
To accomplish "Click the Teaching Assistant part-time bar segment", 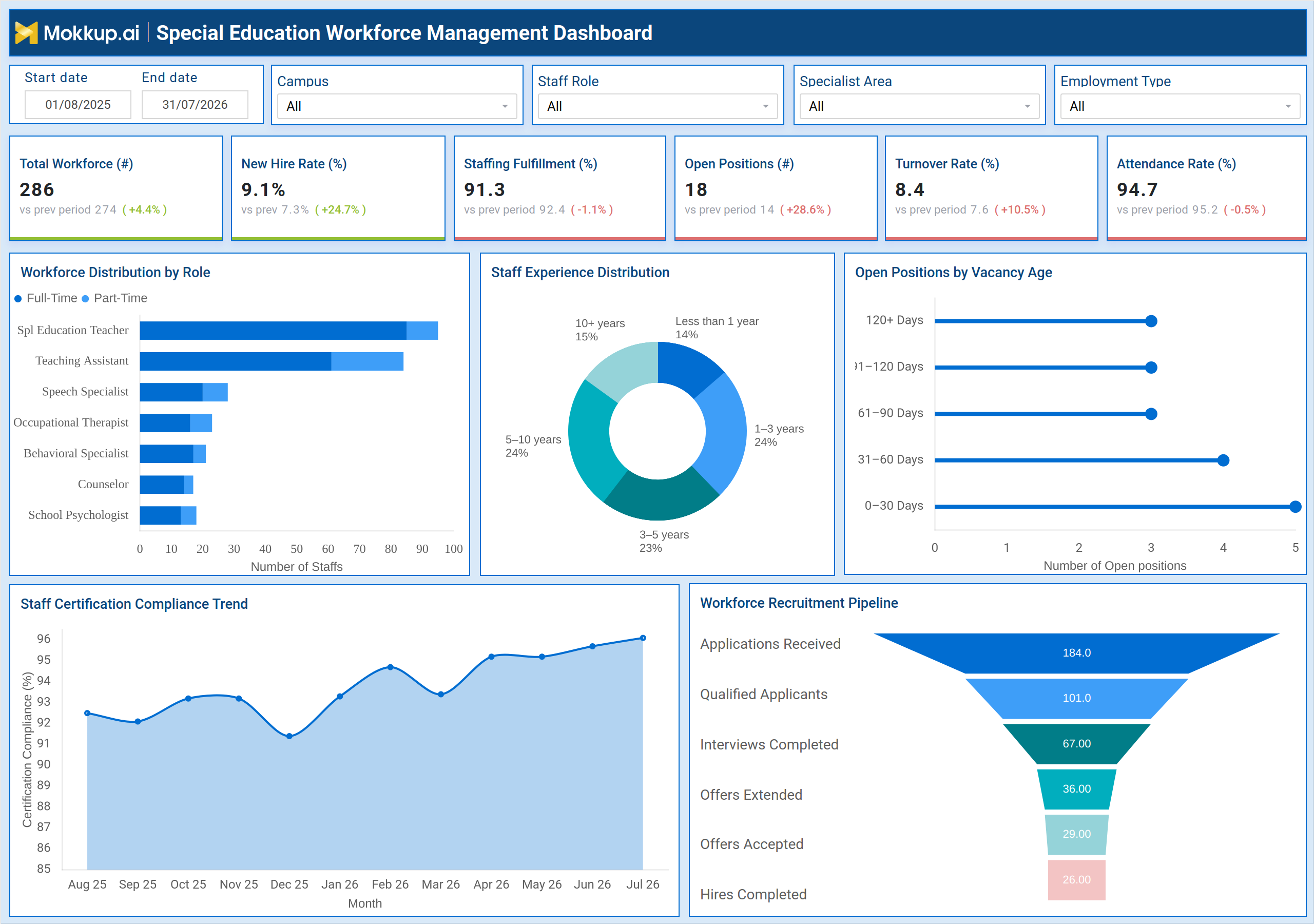I will tap(368, 362).
